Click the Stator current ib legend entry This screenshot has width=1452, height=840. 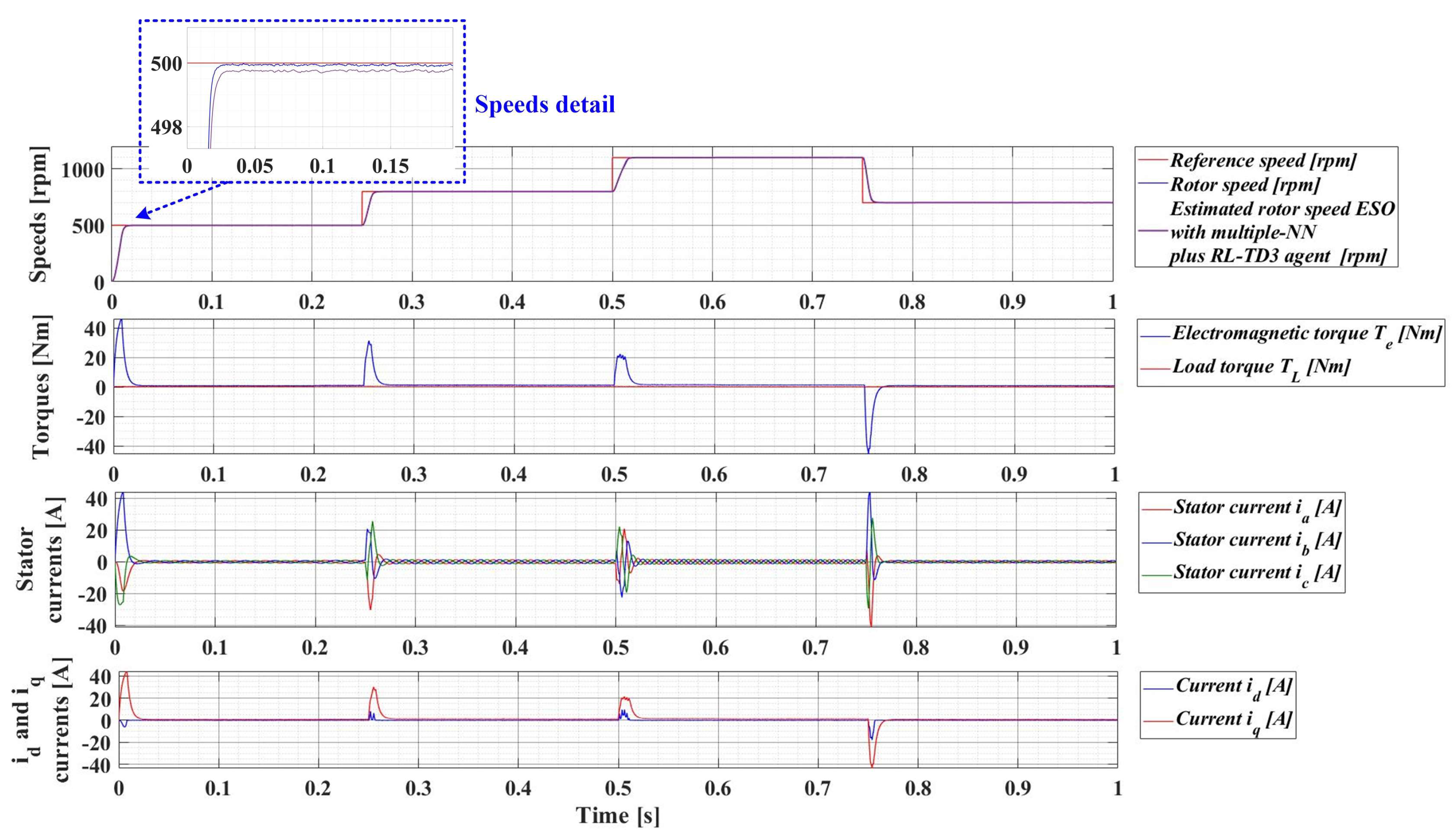pos(1257,541)
